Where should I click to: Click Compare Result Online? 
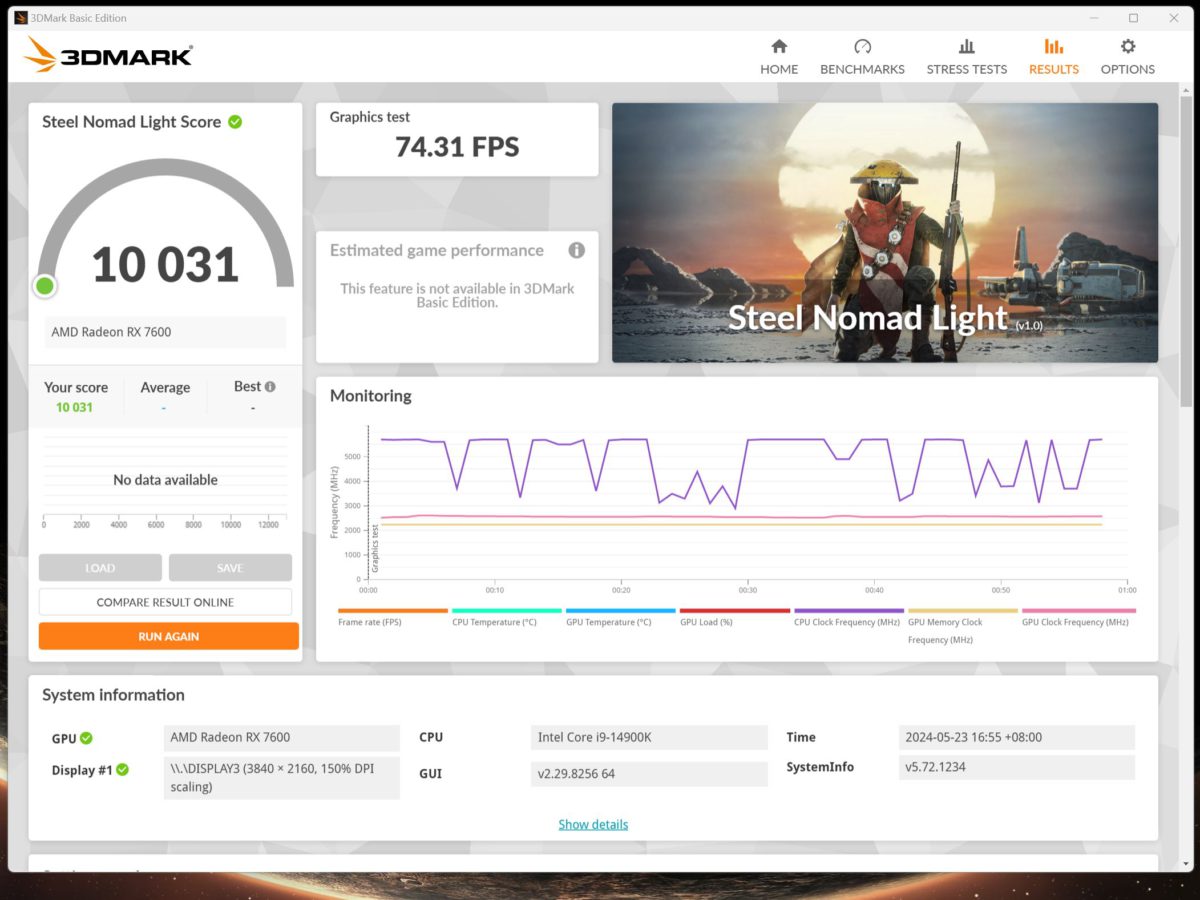click(x=165, y=602)
